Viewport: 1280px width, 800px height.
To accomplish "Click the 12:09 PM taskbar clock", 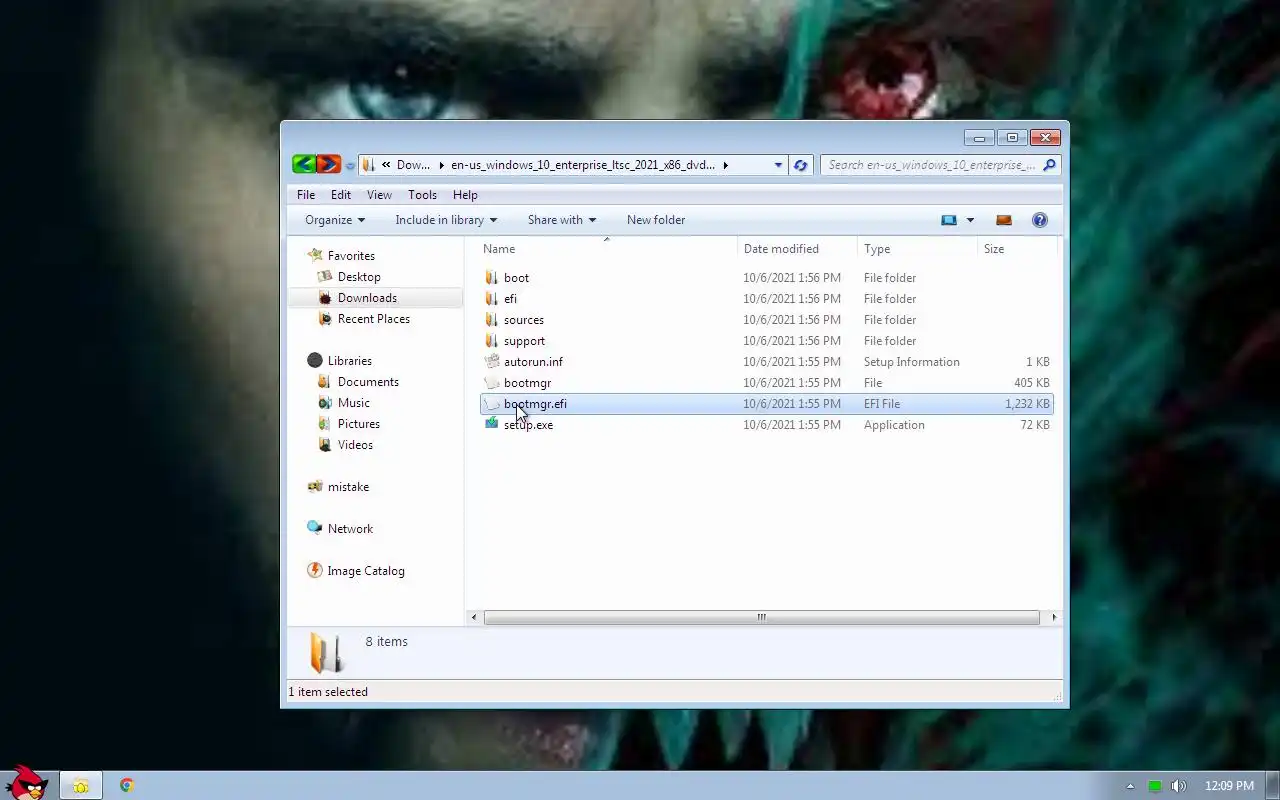I will (x=1229, y=786).
